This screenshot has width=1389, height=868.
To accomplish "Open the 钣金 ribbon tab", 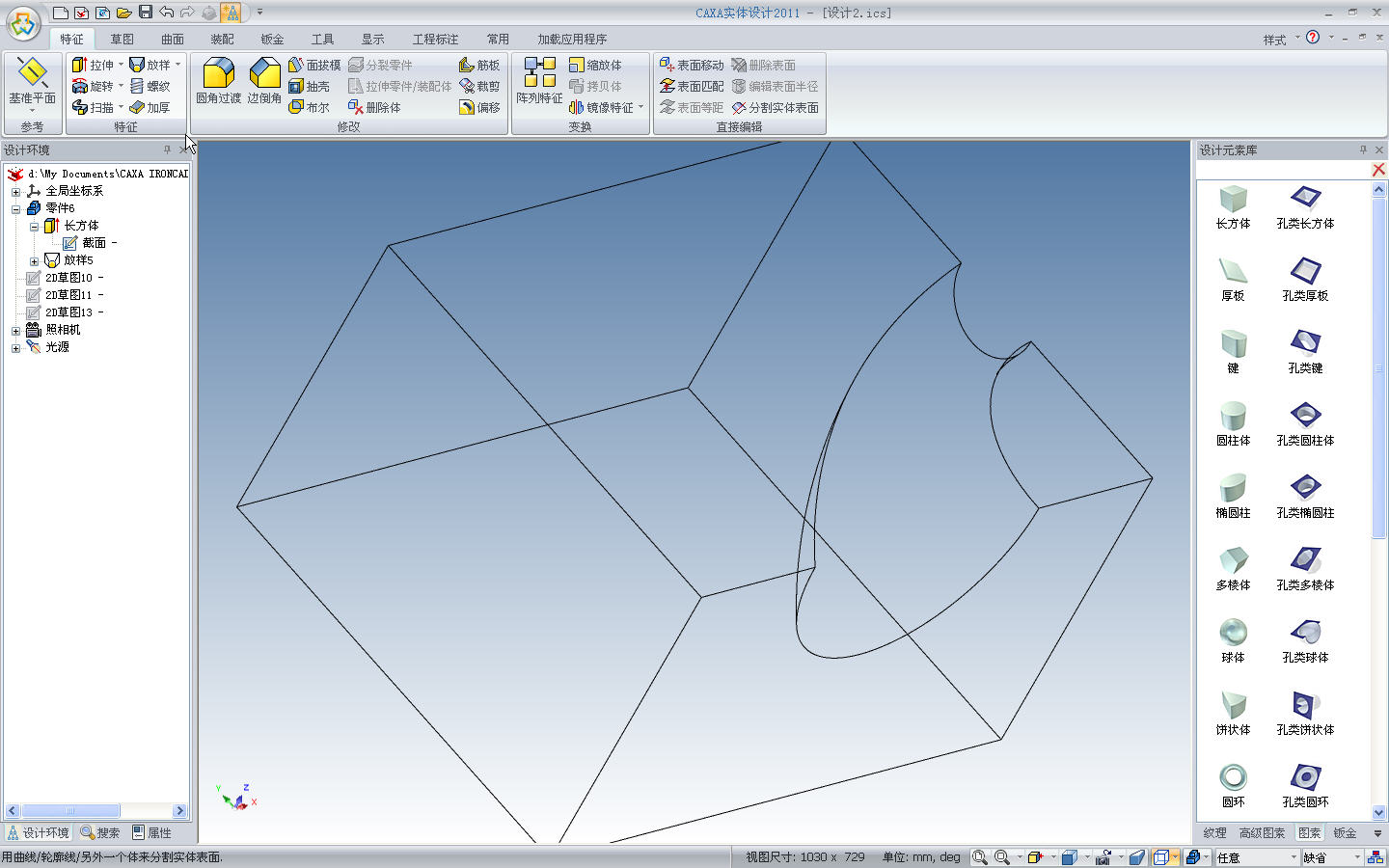I will pyautogui.click(x=272, y=40).
